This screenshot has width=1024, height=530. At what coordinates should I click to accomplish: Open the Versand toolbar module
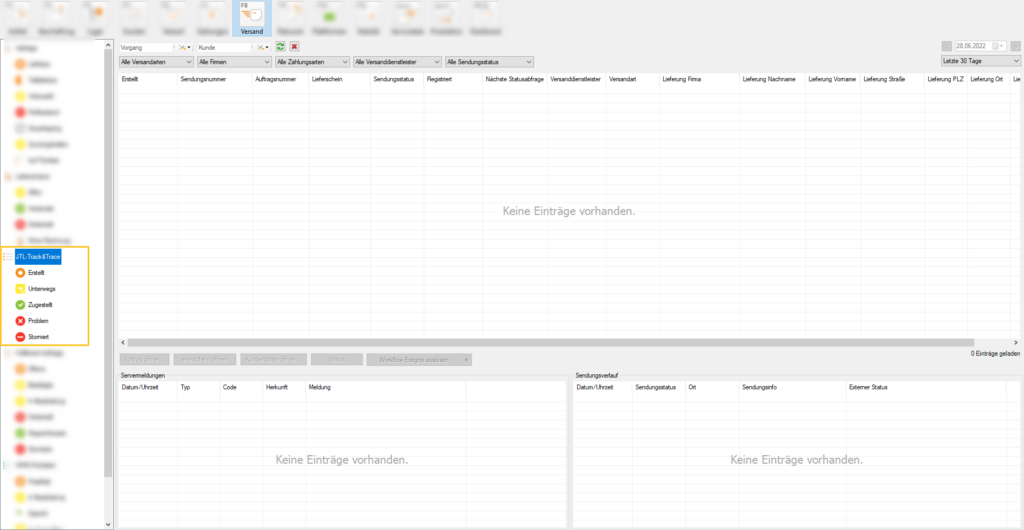pyautogui.click(x=252, y=19)
